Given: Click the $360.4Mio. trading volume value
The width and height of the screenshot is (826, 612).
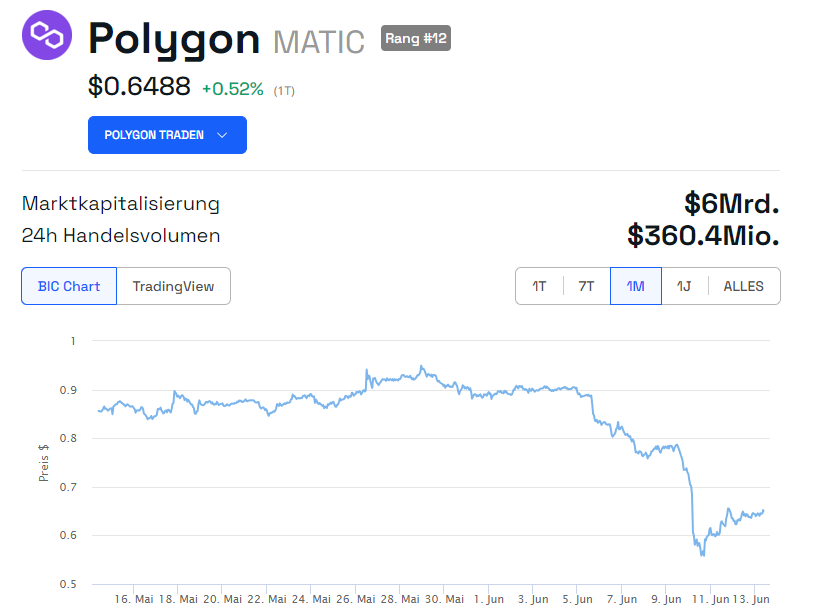Looking at the screenshot, I should [x=703, y=235].
